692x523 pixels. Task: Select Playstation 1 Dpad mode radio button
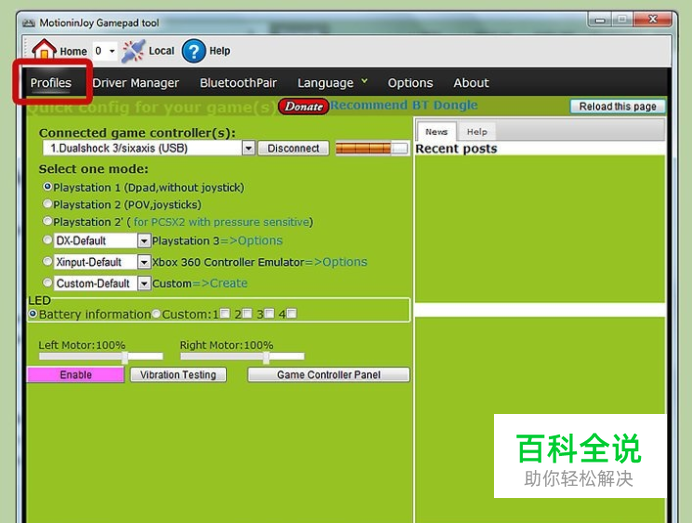[47, 187]
